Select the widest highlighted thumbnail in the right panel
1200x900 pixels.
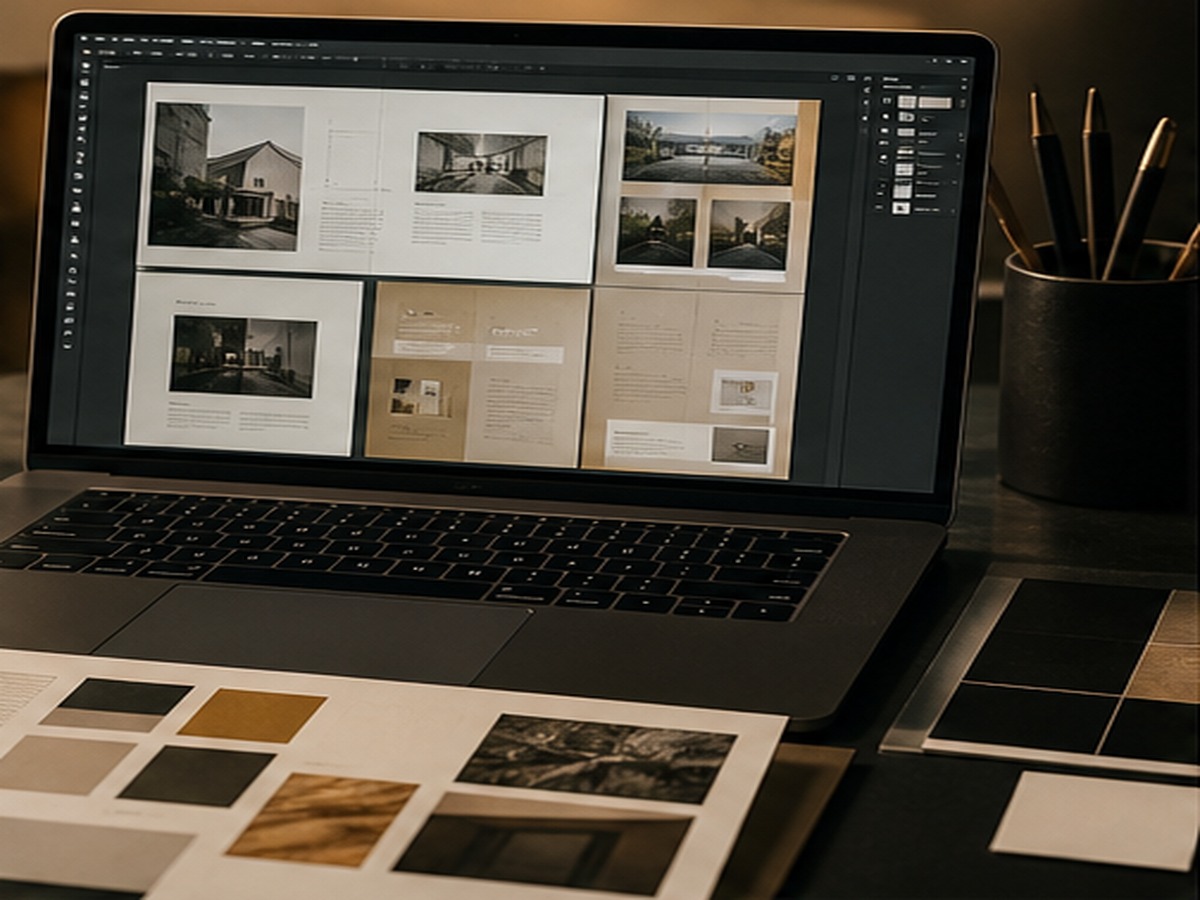935,102
